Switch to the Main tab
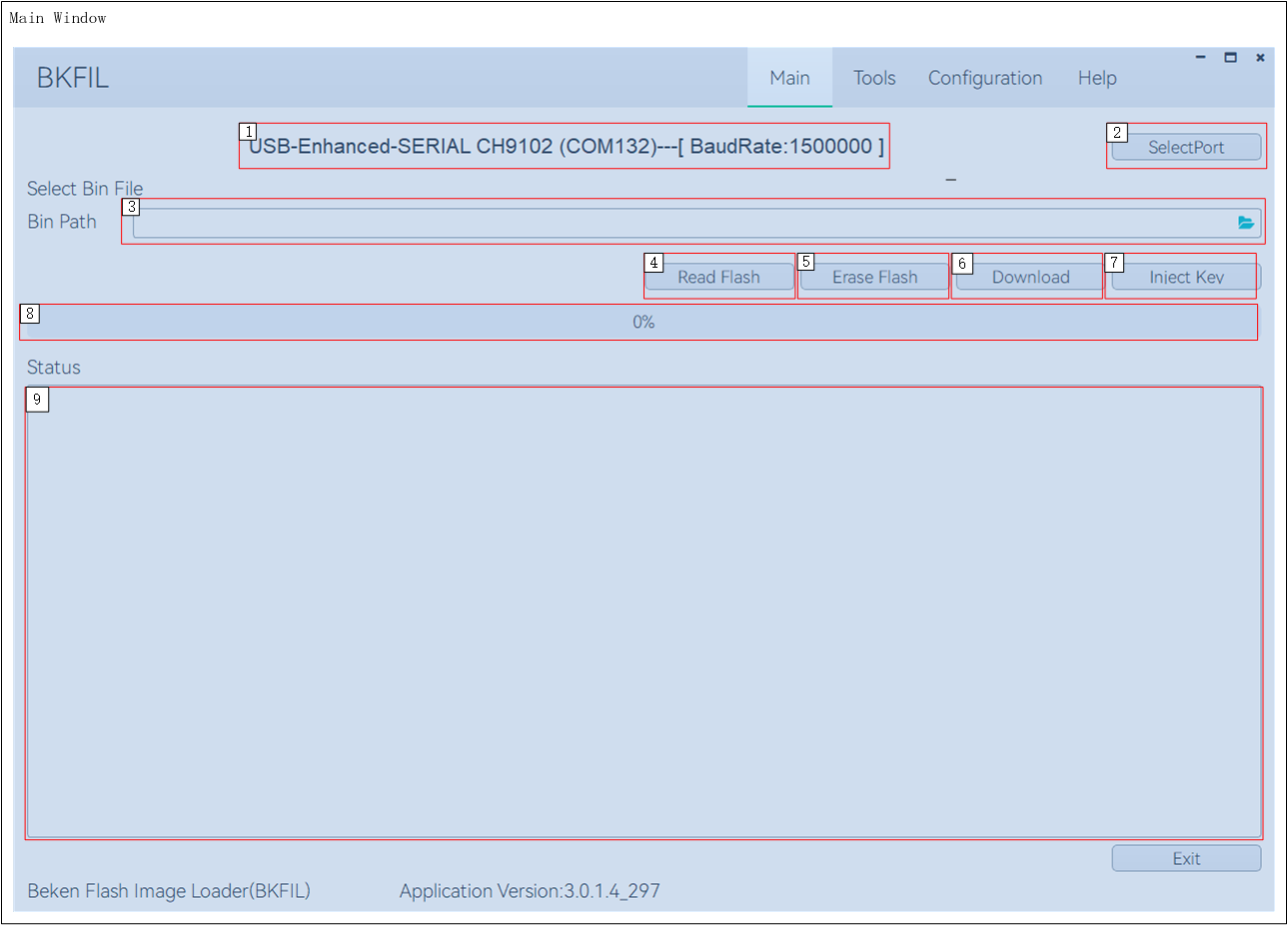1288x925 pixels. (x=789, y=78)
